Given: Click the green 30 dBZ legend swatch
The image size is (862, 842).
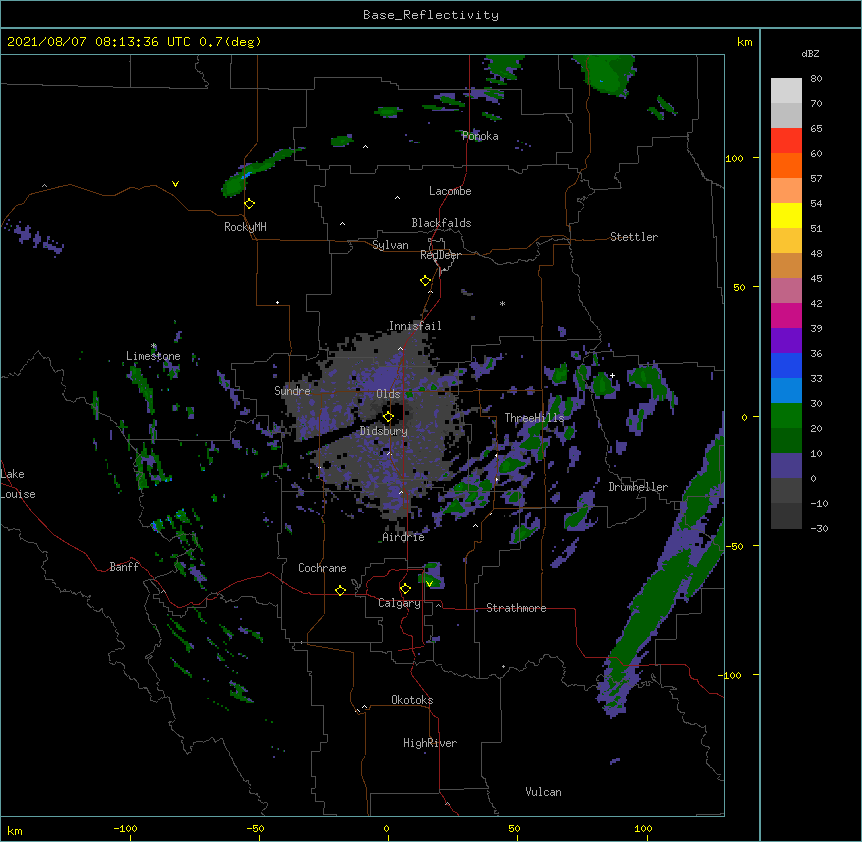Looking at the screenshot, I should (x=786, y=416).
